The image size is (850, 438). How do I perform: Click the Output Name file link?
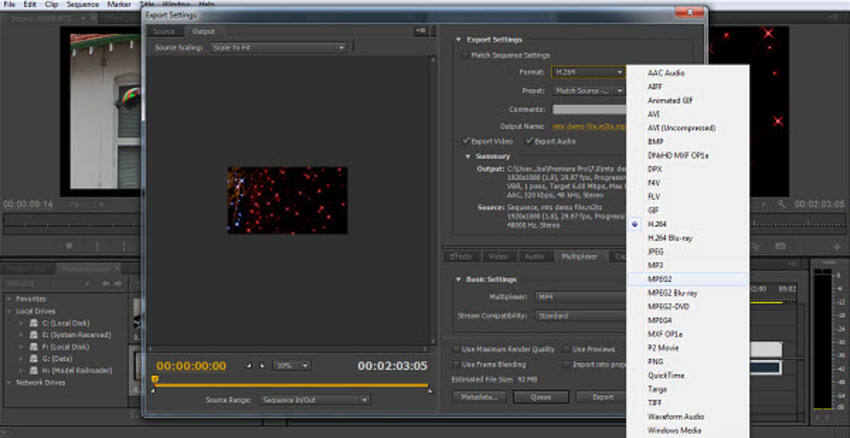coord(589,126)
